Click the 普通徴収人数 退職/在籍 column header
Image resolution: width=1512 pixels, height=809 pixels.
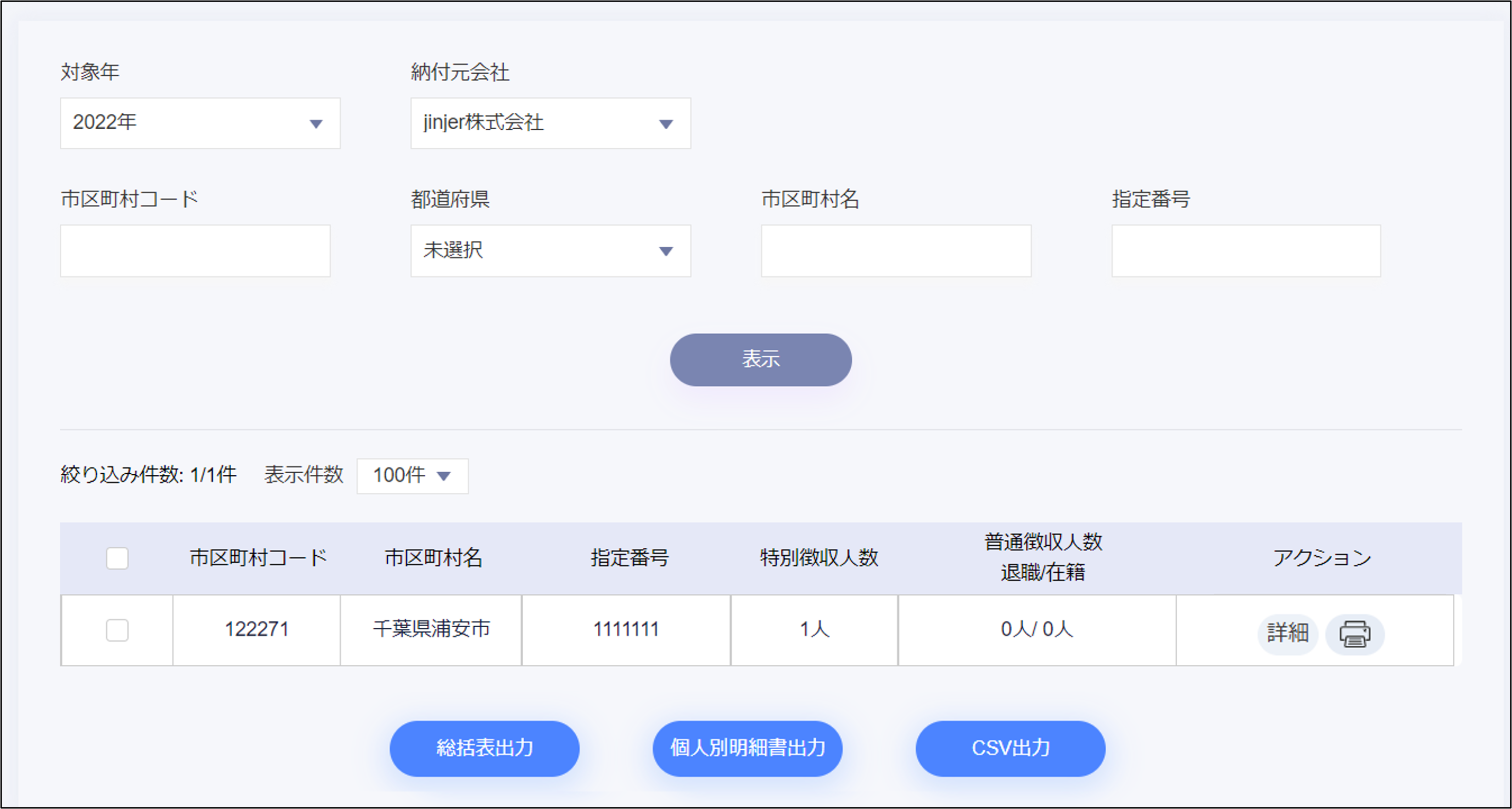[x=1042, y=557]
